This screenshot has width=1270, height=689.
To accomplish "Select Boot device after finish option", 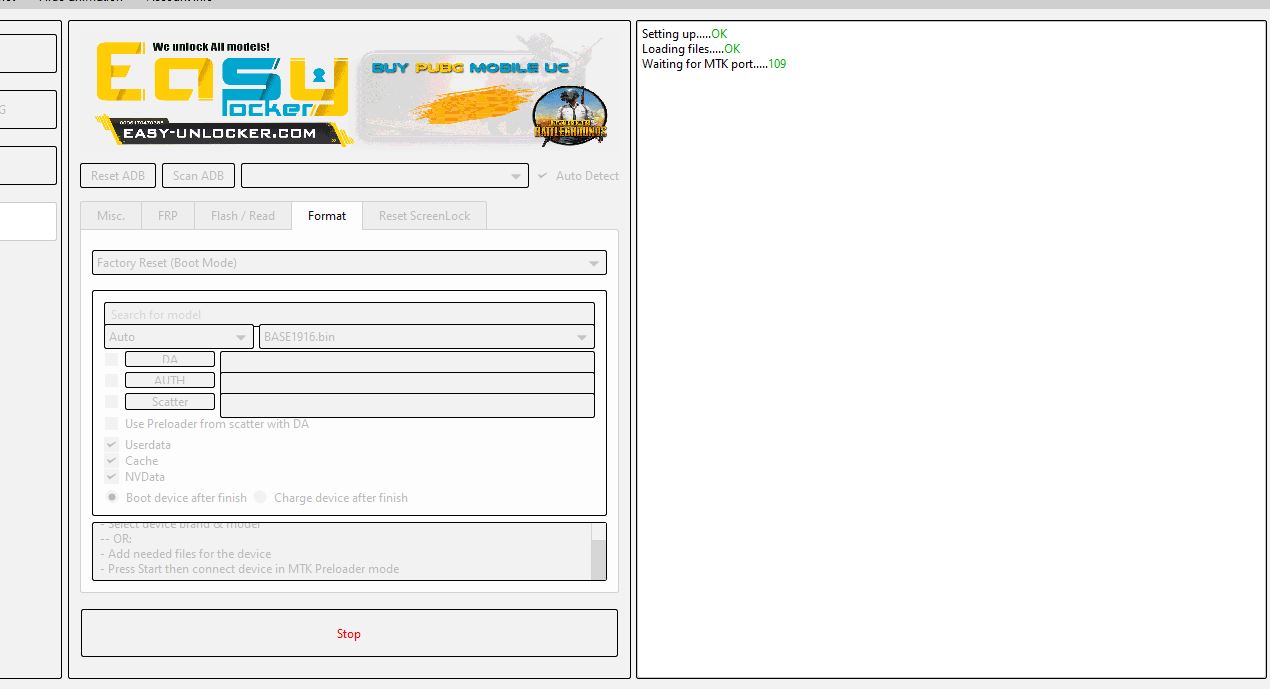I will coord(112,497).
